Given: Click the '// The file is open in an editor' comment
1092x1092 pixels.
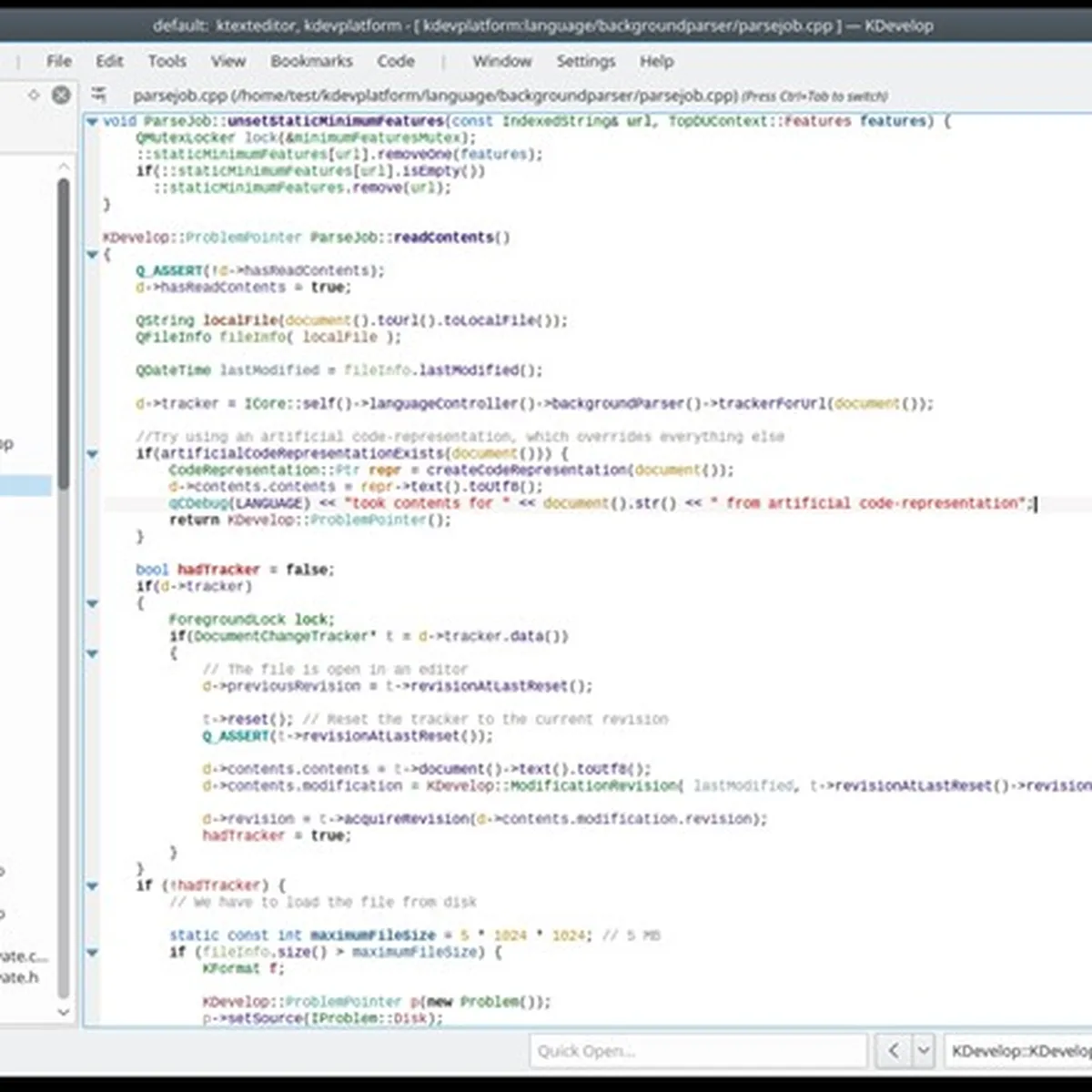Looking at the screenshot, I should (335, 669).
